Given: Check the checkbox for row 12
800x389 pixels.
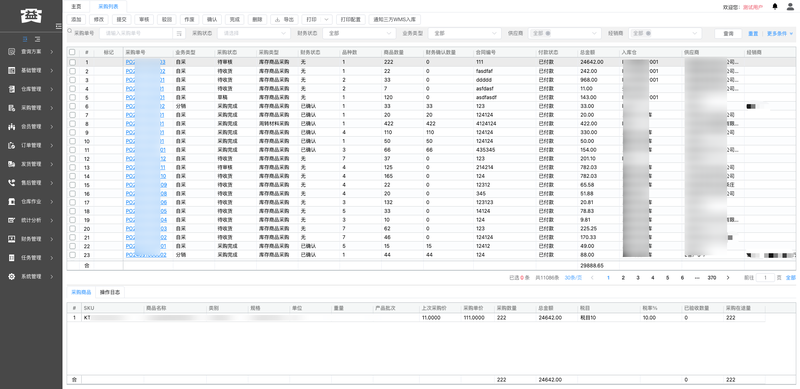Looking at the screenshot, I should click(72, 159).
